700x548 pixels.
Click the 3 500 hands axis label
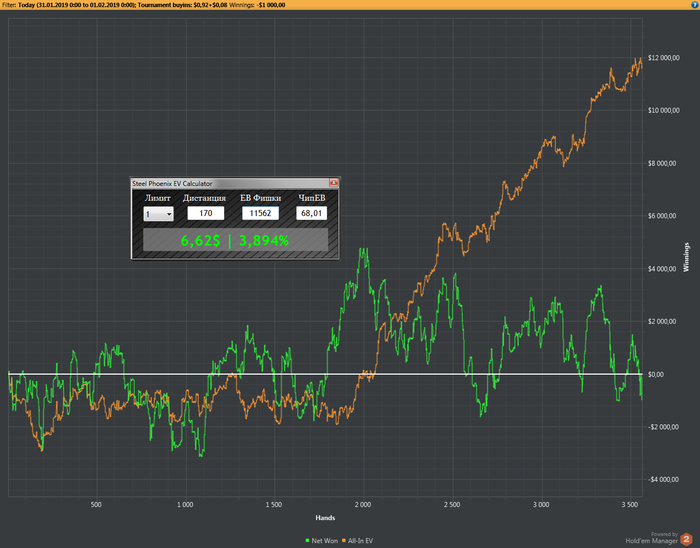pyautogui.click(x=629, y=505)
